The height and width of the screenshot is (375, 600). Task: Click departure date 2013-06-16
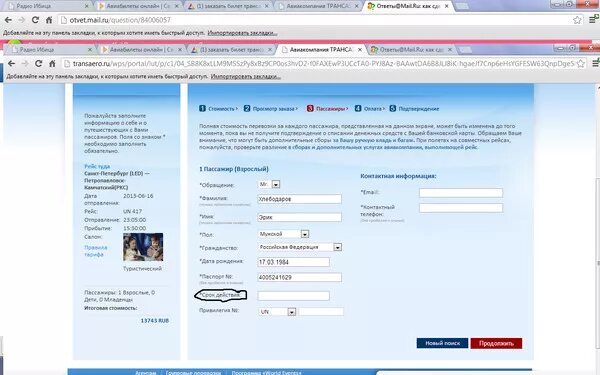138,196
